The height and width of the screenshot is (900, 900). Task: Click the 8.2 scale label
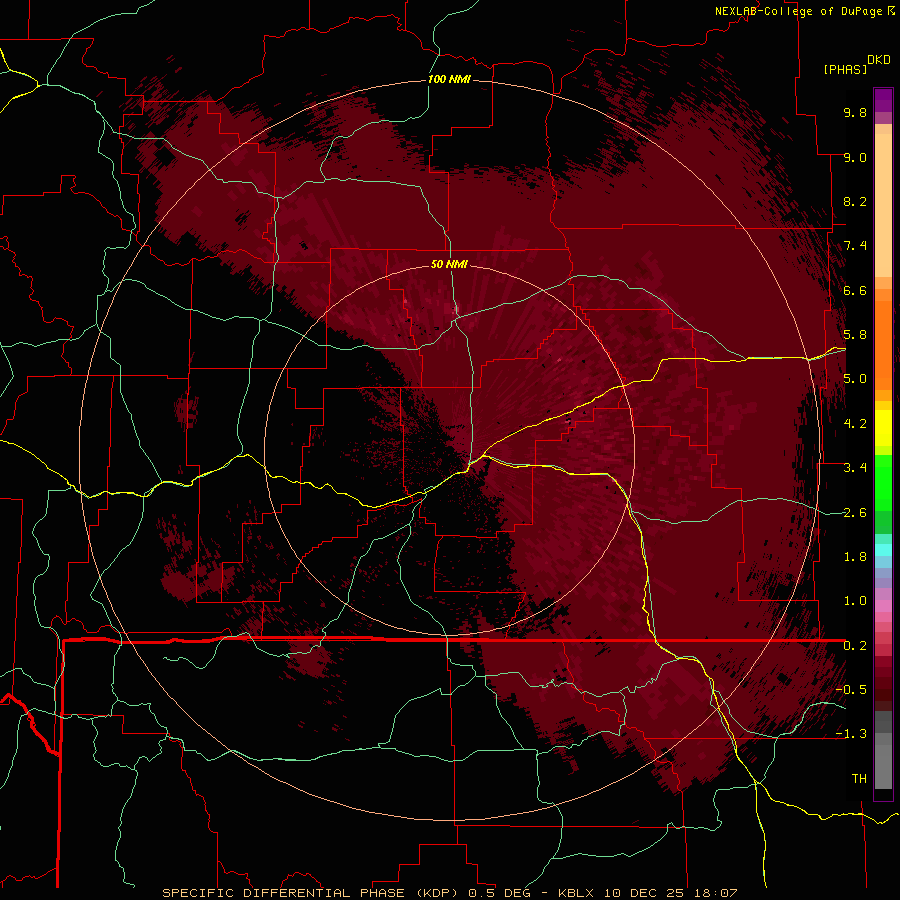(855, 201)
